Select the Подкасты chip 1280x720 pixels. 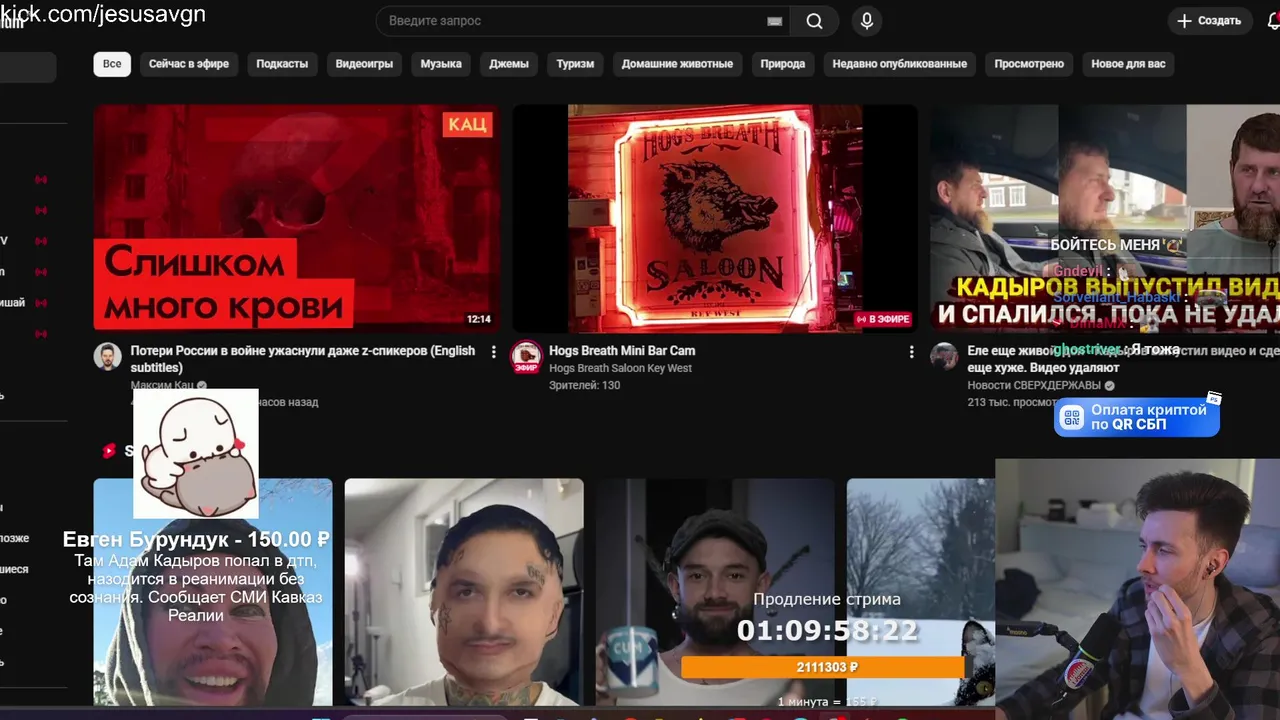[282, 64]
